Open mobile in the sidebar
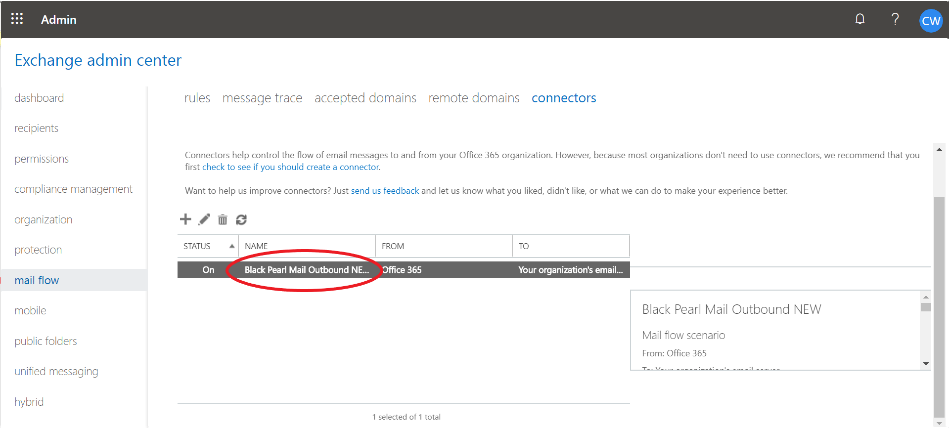Image resolution: width=949 pixels, height=428 pixels. pyautogui.click(x=30, y=311)
